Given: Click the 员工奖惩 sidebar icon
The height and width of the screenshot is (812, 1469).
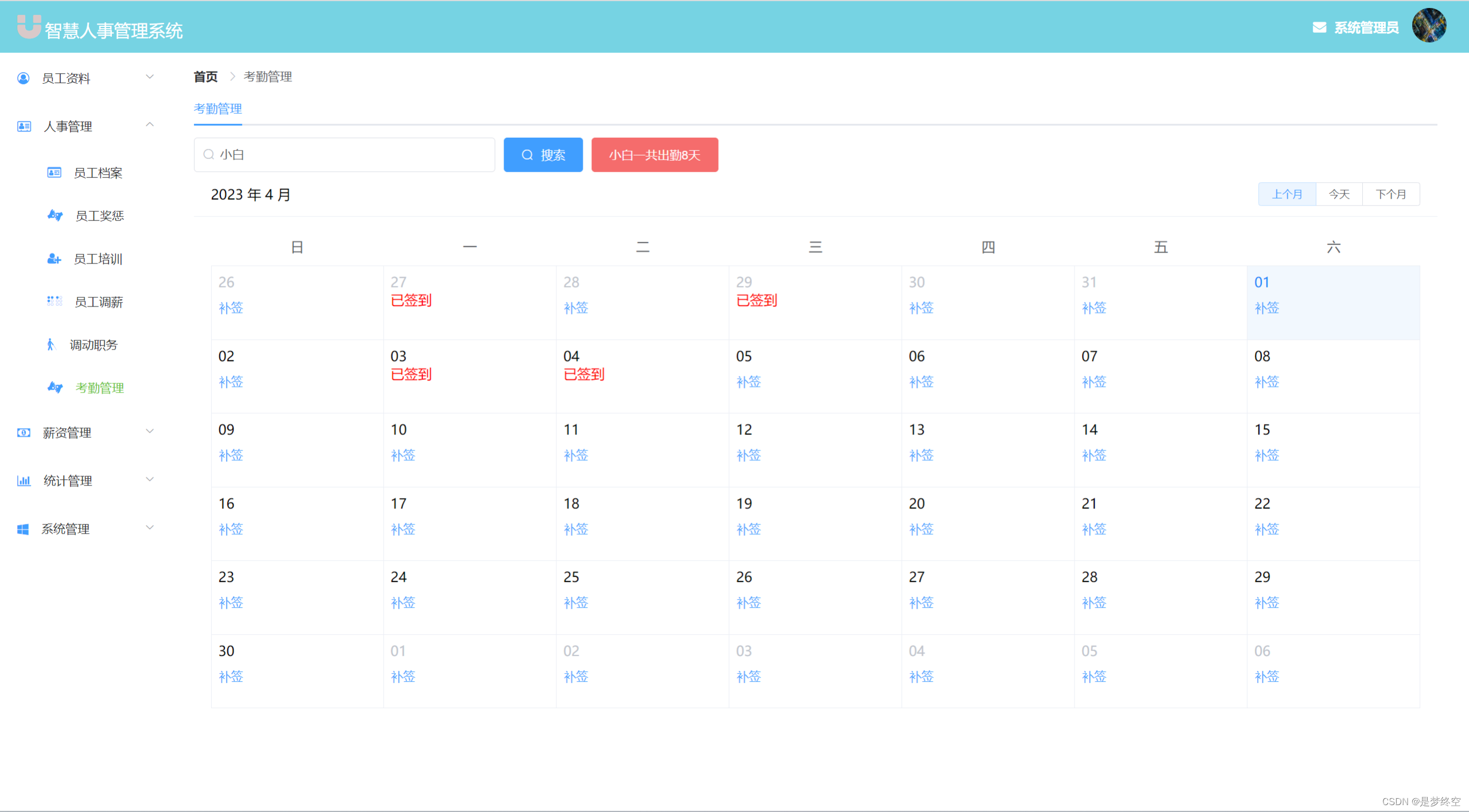Looking at the screenshot, I should pos(55,216).
